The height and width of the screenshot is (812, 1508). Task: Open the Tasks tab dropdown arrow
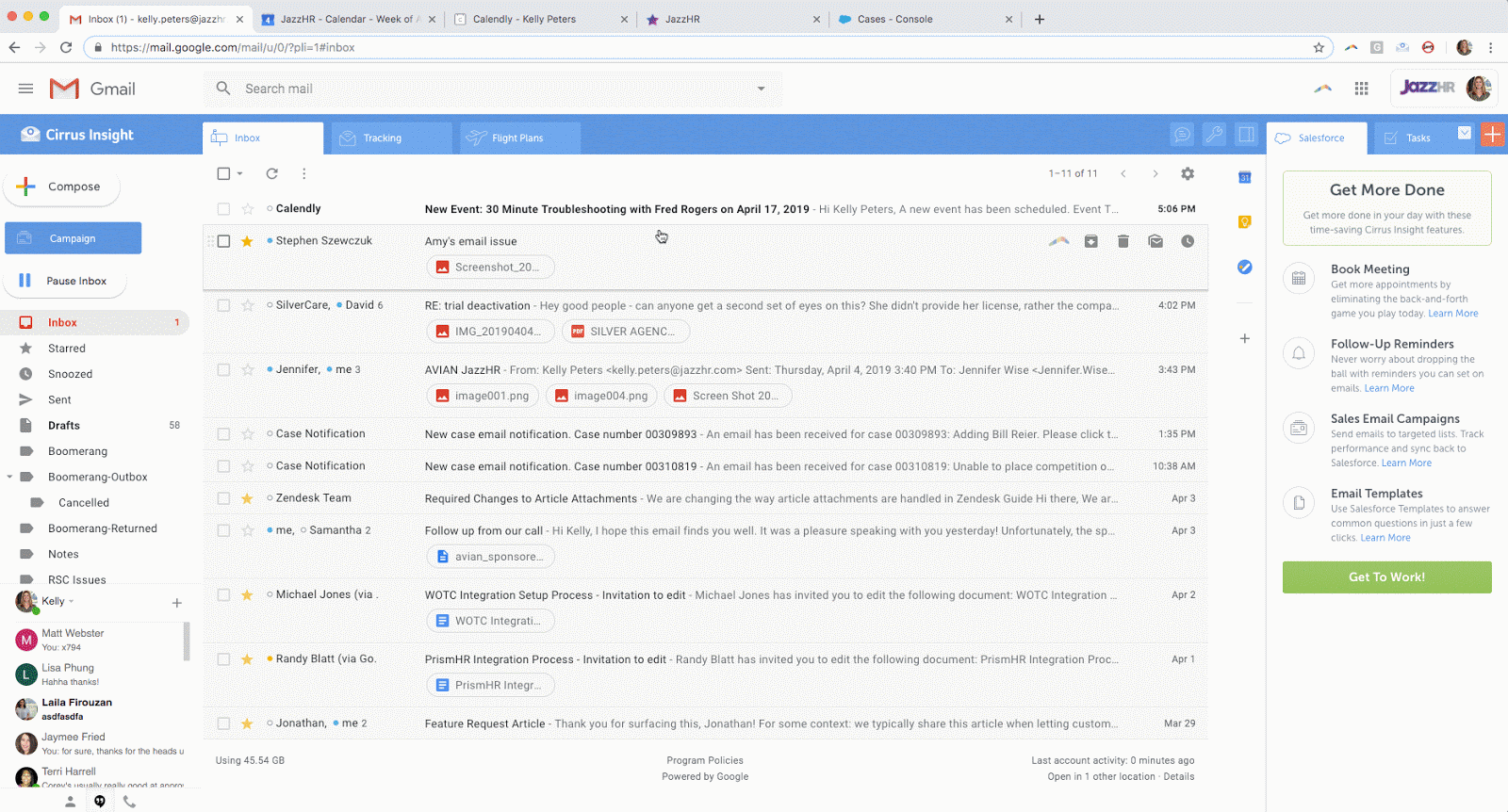click(1465, 133)
